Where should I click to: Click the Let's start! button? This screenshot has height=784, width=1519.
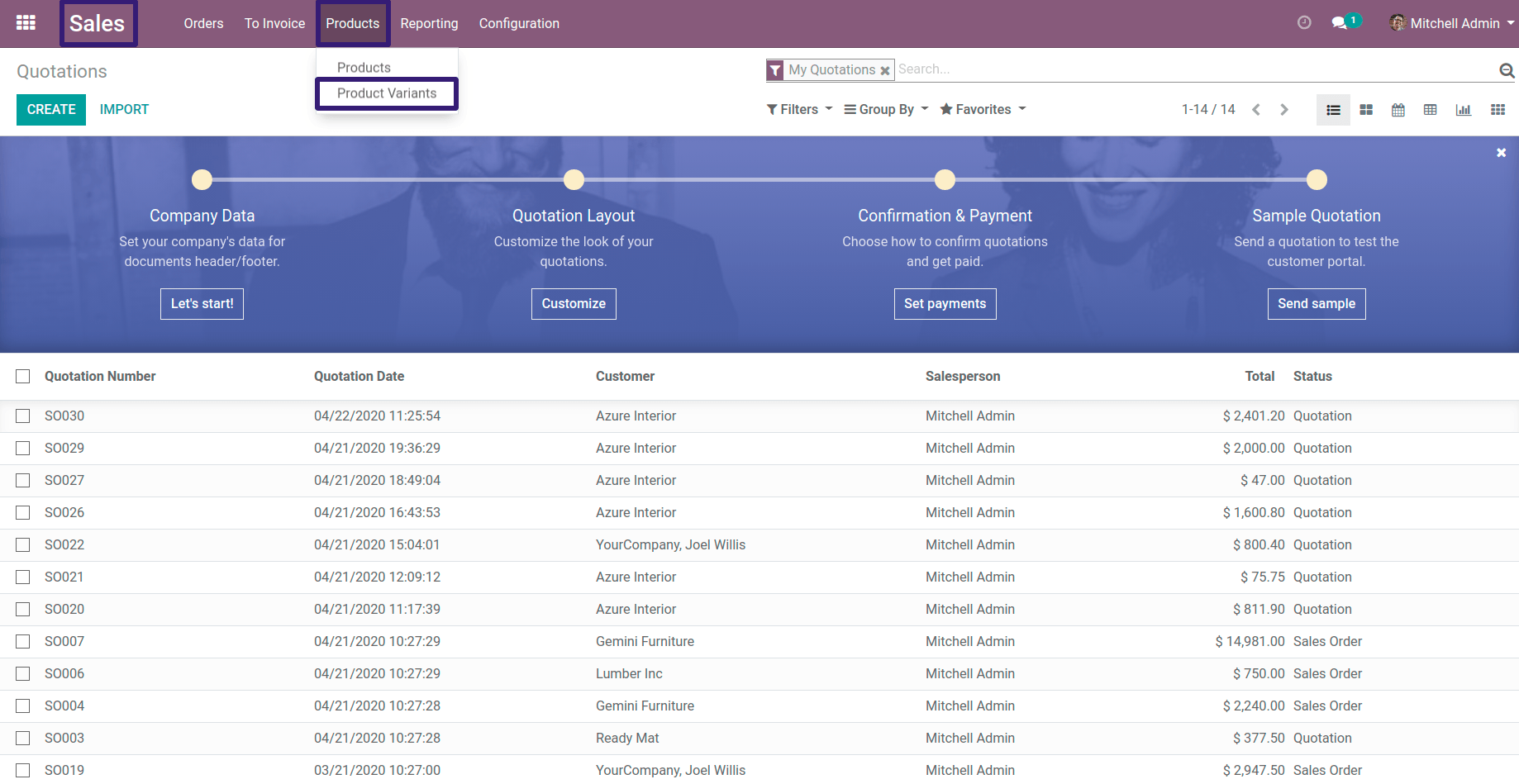tap(202, 304)
